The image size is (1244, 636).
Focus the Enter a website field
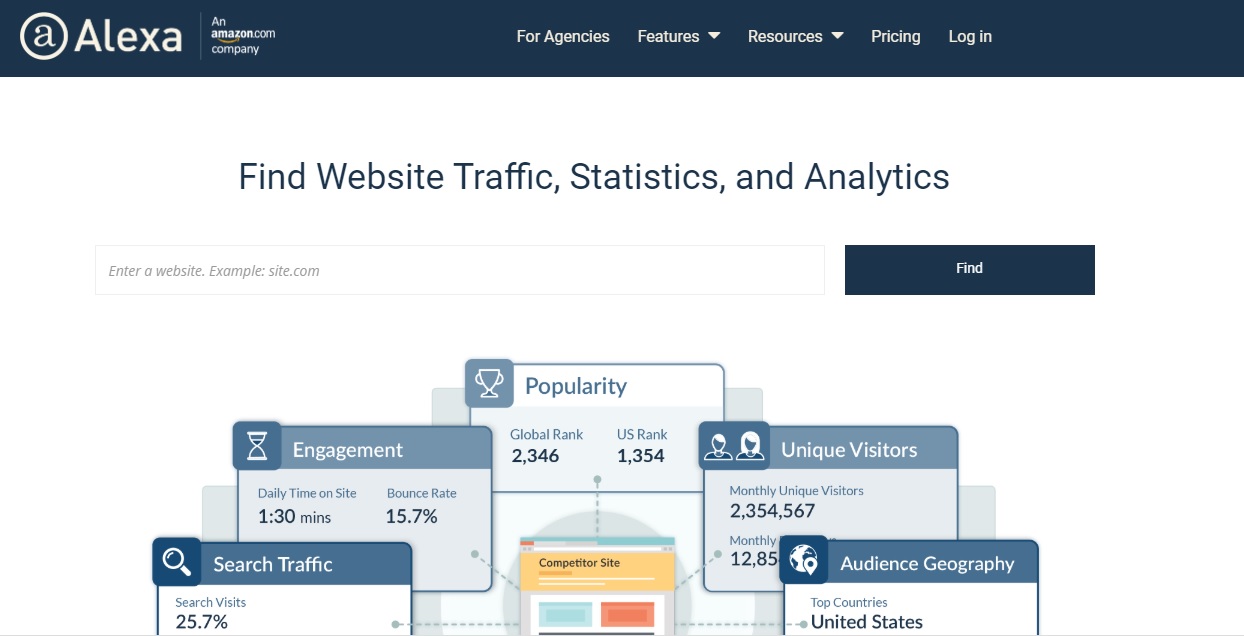pos(460,270)
